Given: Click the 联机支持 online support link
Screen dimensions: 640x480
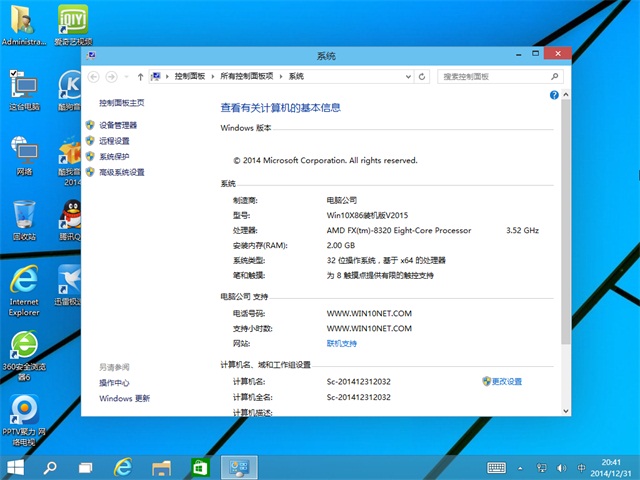Looking at the screenshot, I should coord(341,343).
